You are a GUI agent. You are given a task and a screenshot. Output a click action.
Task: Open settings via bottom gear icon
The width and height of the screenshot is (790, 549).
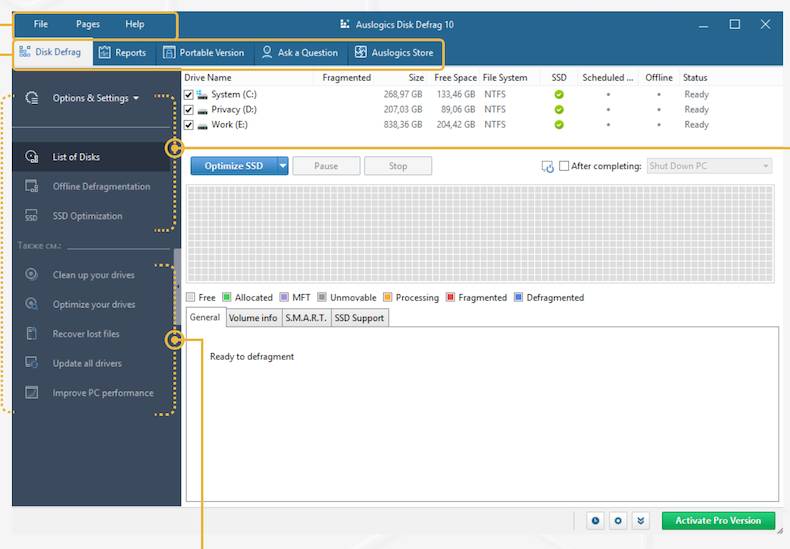[618, 520]
